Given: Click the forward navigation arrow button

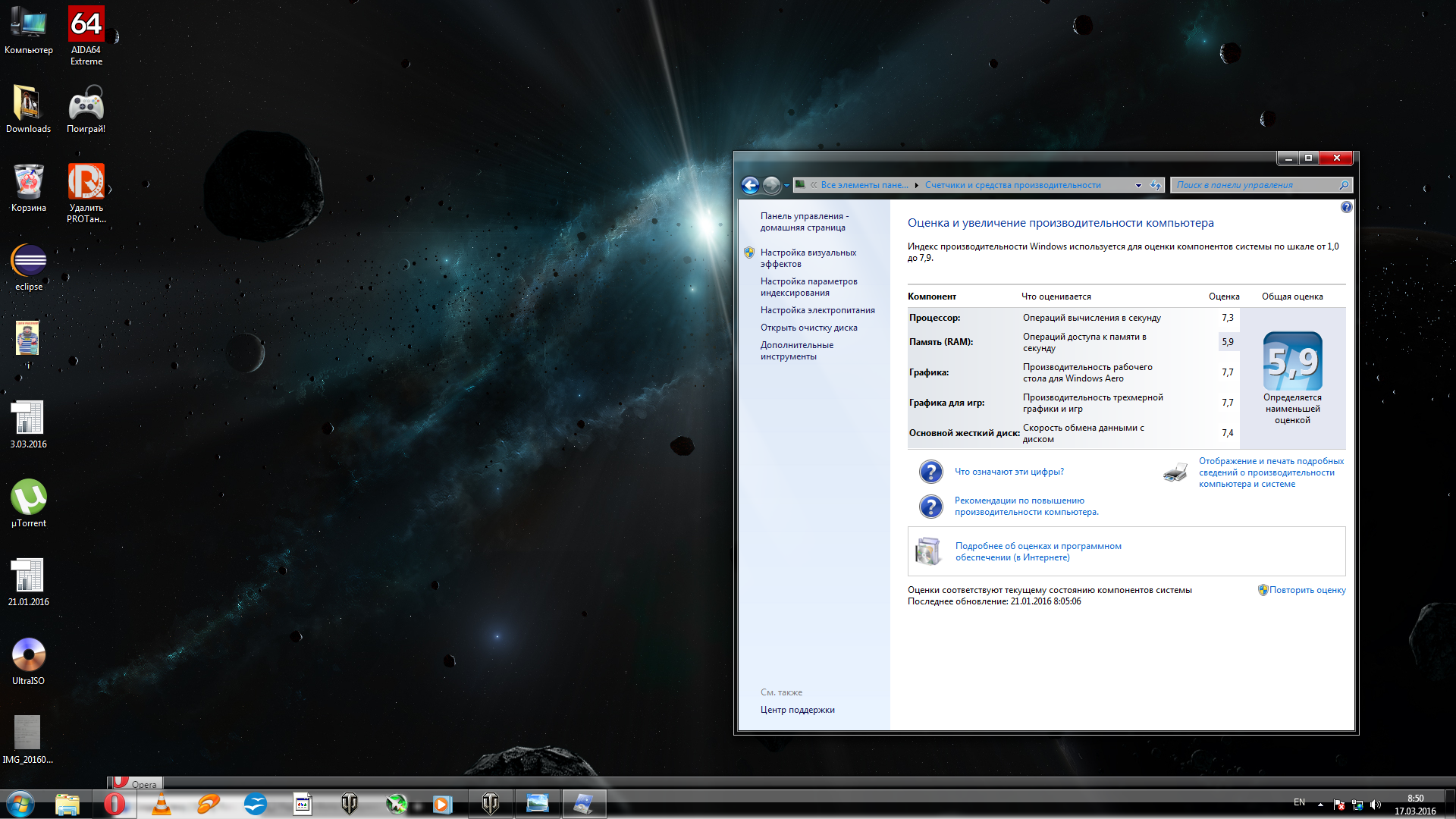Looking at the screenshot, I should coord(771,185).
